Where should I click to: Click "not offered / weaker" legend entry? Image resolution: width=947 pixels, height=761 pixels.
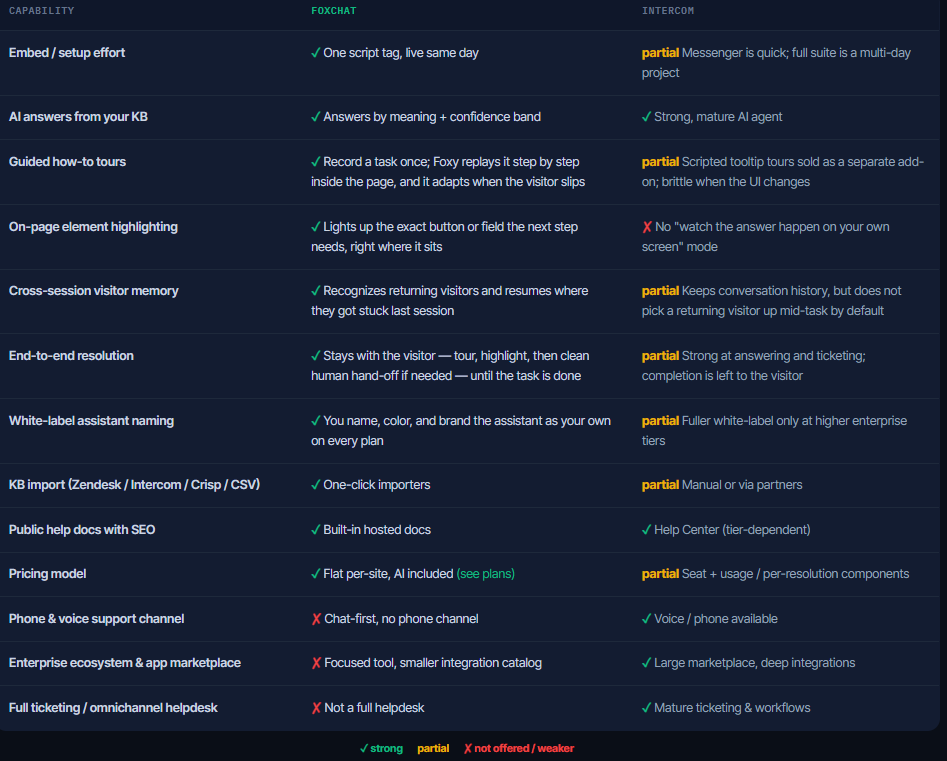519,748
